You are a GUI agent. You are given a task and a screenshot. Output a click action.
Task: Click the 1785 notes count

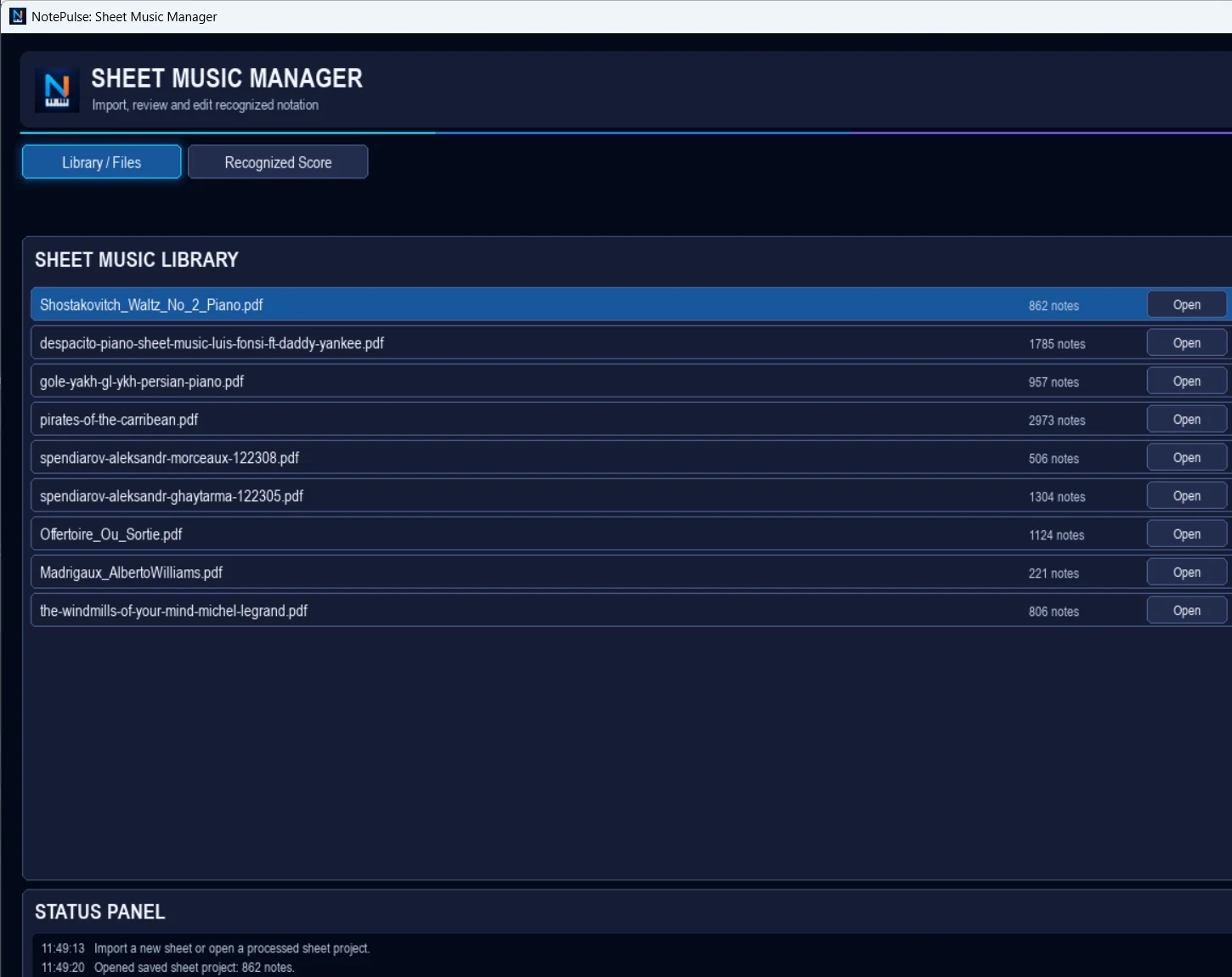pyautogui.click(x=1057, y=344)
